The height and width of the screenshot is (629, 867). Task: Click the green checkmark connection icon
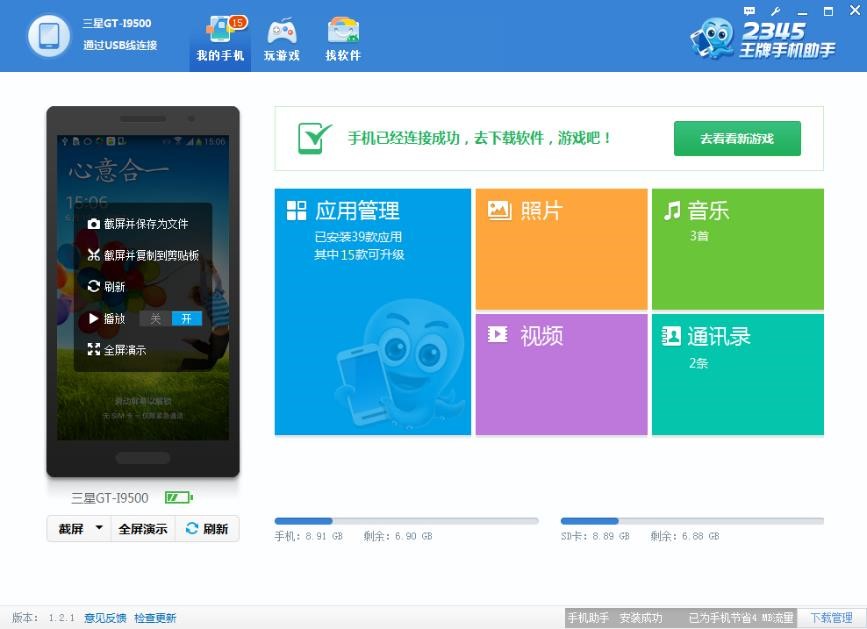(x=315, y=138)
